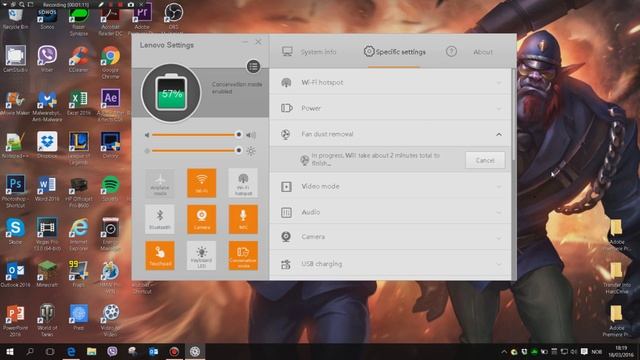
Task: Cancel the fan dust removal
Action: (485, 160)
